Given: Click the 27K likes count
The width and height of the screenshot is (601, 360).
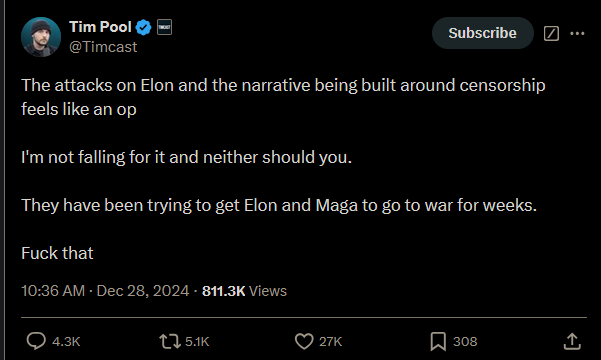Looking at the screenshot, I should point(330,342).
